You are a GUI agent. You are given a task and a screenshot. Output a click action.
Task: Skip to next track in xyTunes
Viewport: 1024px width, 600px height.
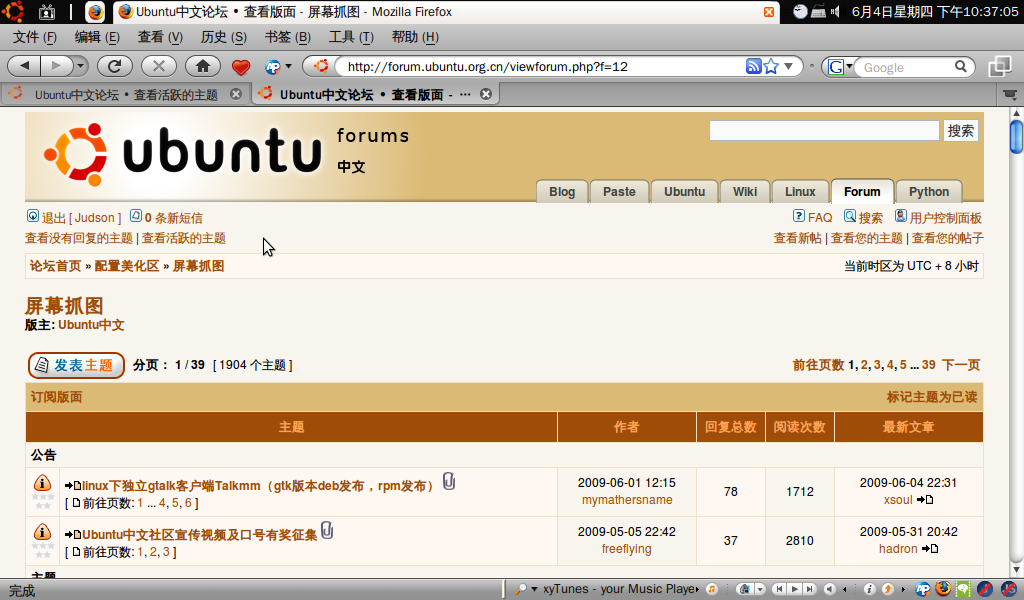point(809,589)
